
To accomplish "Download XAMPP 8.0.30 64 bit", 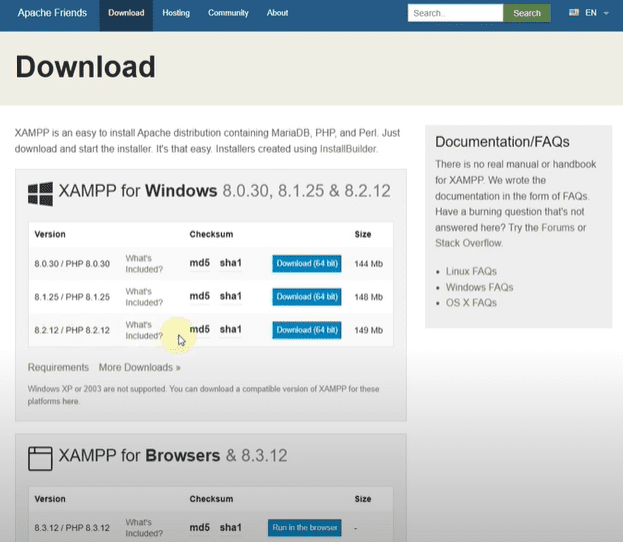I will point(306,264).
